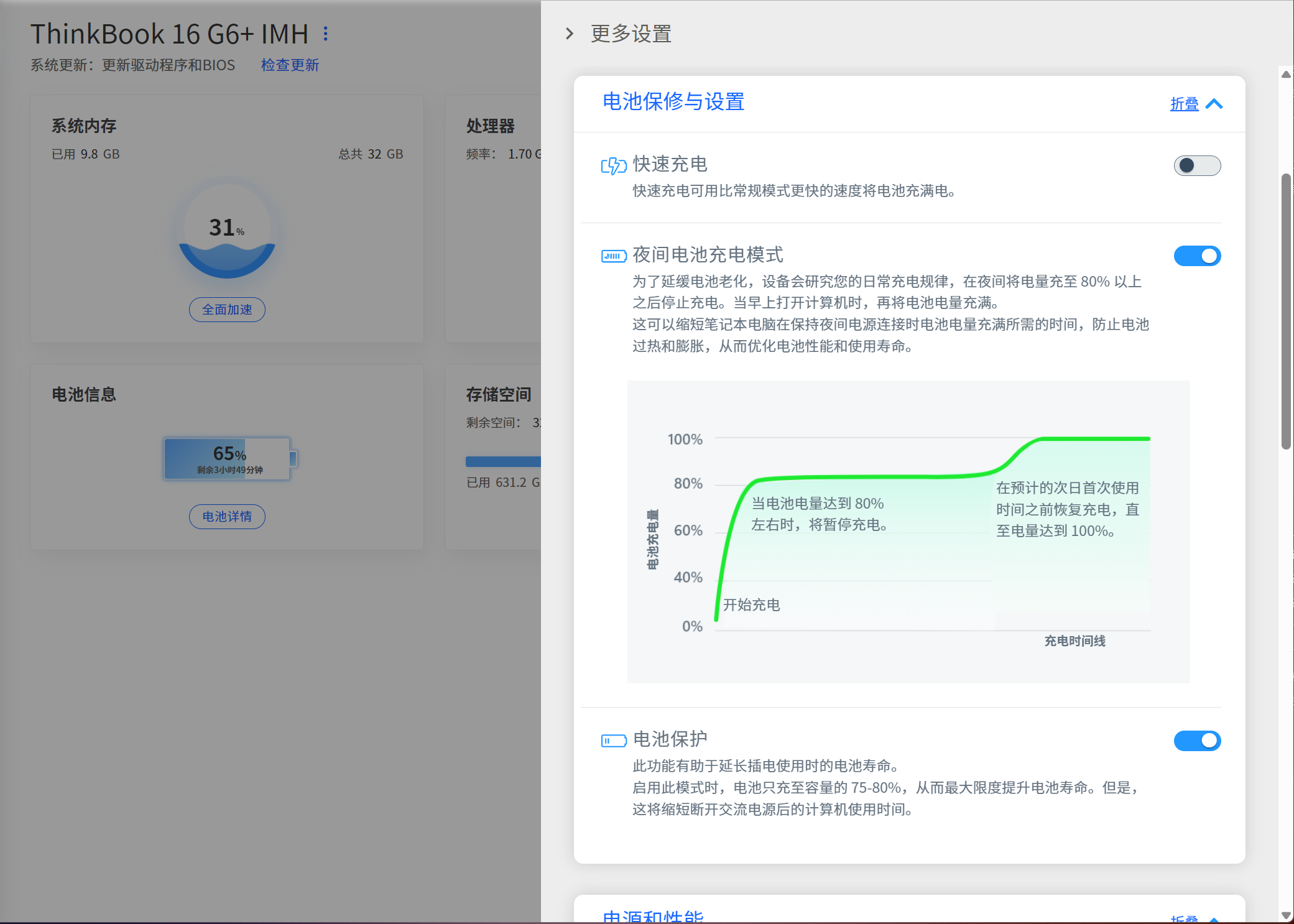The height and width of the screenshot is (924, 1294).
Task: Collapse 电池保修与设置 via 折叠 link
Action: point(1185,104)
